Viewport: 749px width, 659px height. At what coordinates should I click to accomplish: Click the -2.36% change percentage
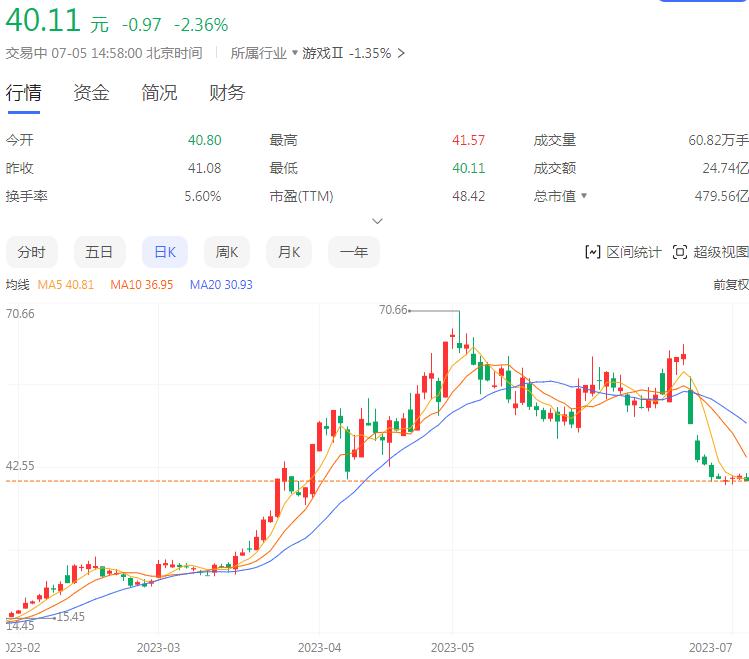201,25
